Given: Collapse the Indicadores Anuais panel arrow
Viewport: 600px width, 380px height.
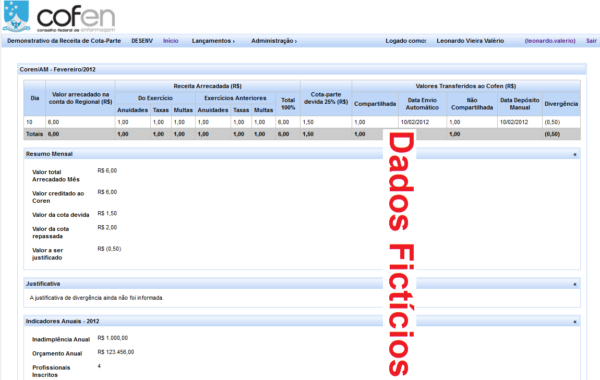Looking at the screenshot, I should [x=575, y=321].
